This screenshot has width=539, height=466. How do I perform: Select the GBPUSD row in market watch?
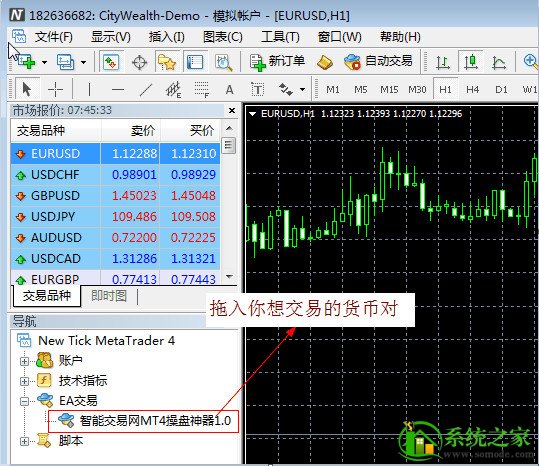[x=115, y=196]
